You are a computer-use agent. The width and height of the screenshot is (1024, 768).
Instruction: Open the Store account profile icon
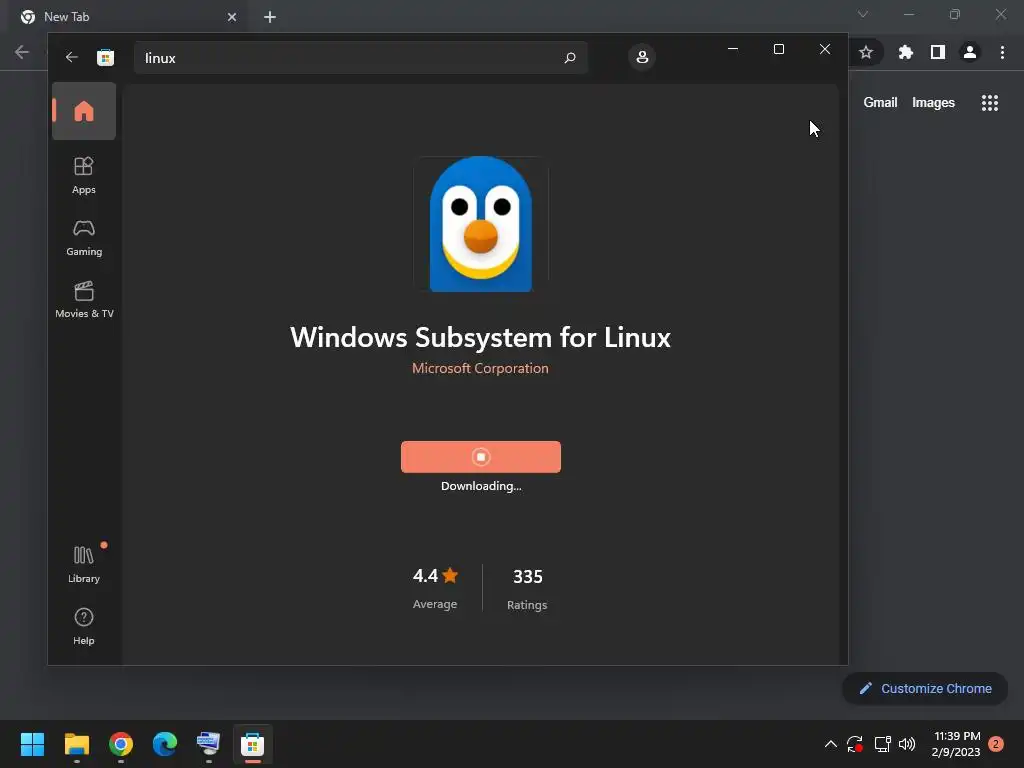[x=642, y=57]
